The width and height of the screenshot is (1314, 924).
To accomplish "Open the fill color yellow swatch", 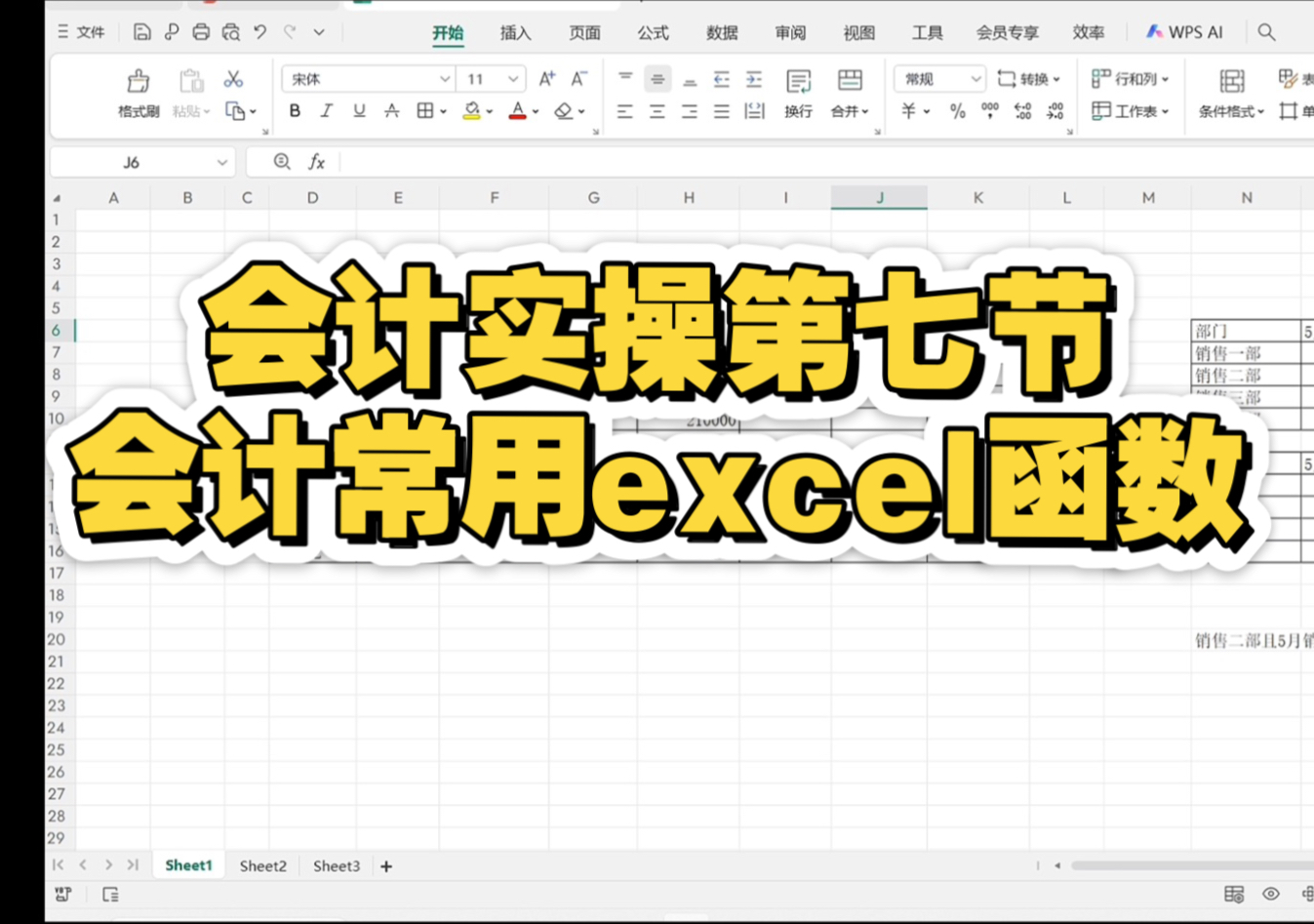I will [472, 111].
